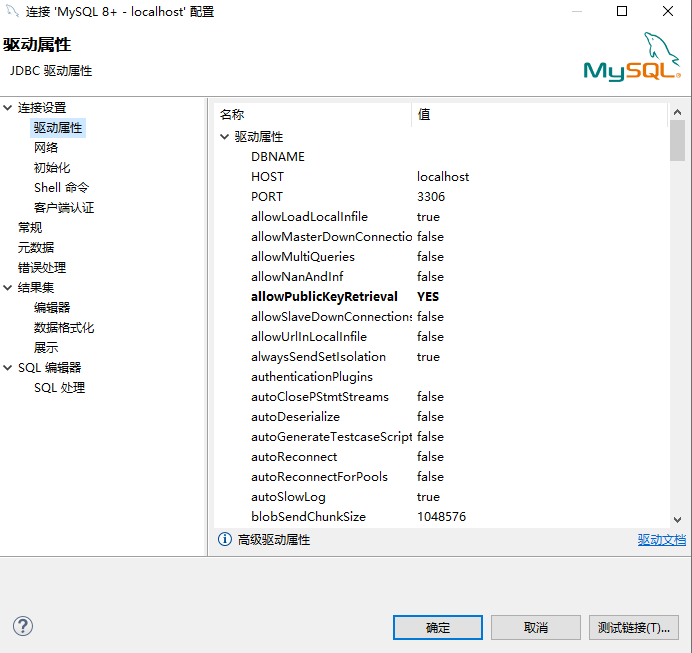The image size is (692, 653).
Task: Select the blobSendChunkSize property
Action: 308,517
